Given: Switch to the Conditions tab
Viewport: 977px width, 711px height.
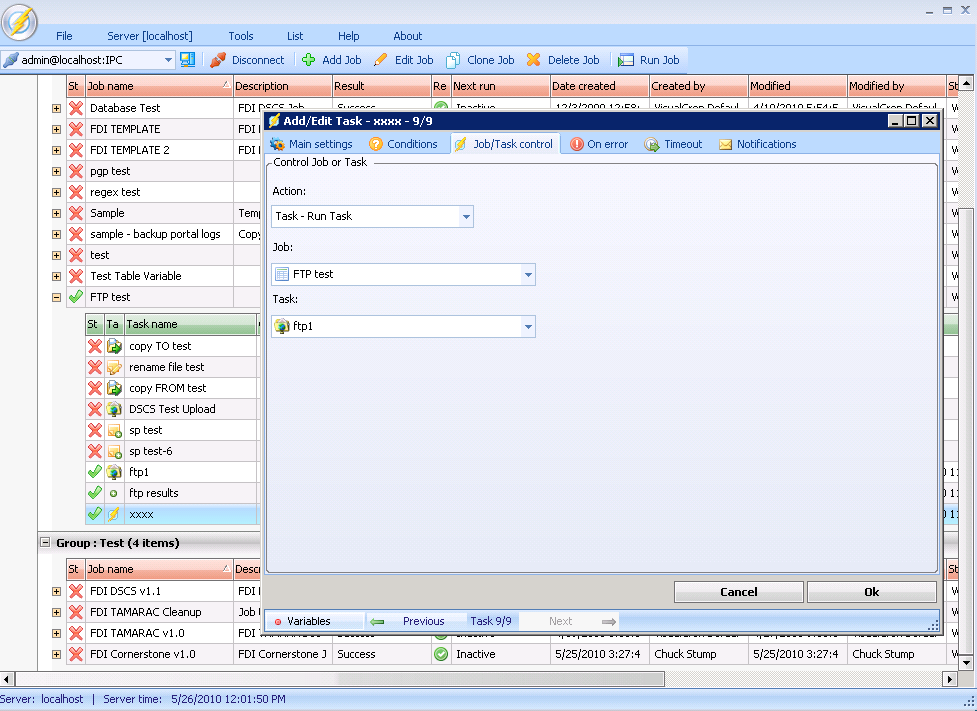Looking at the screenshot, I should tap(403, 144).
